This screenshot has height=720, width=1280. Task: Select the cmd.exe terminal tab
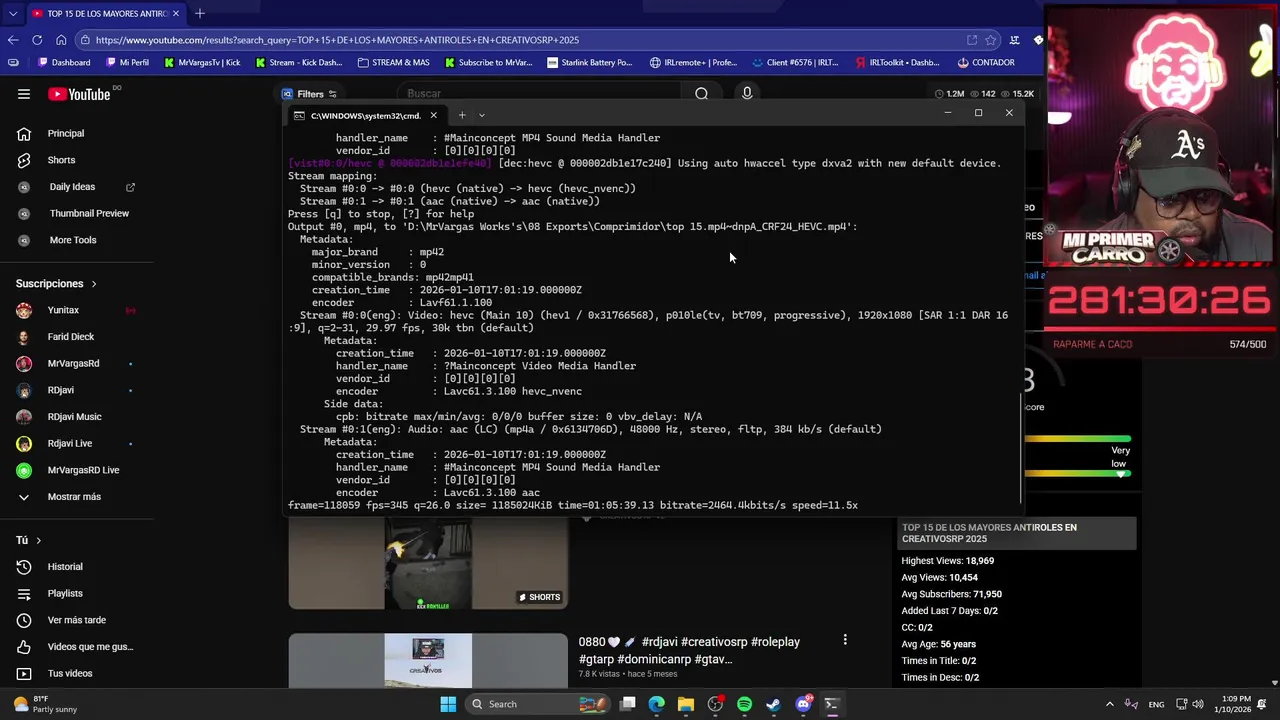click(365, 115)
